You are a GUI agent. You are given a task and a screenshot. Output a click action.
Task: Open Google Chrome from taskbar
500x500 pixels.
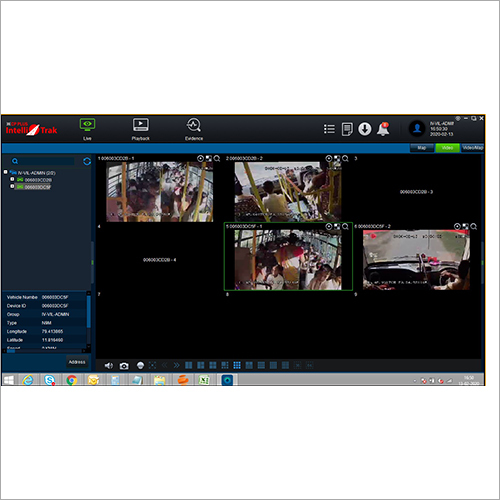(x=71, y=380)
